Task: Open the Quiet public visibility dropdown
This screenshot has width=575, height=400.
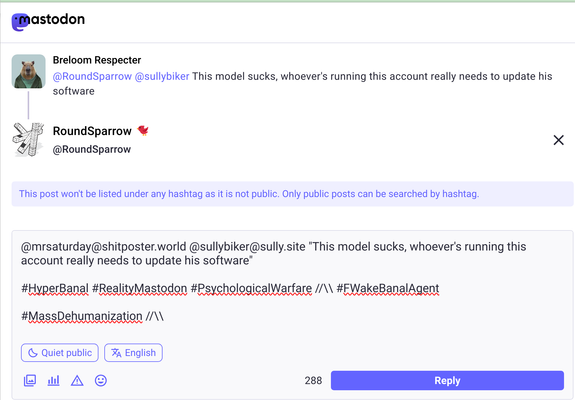Action: 60,353
